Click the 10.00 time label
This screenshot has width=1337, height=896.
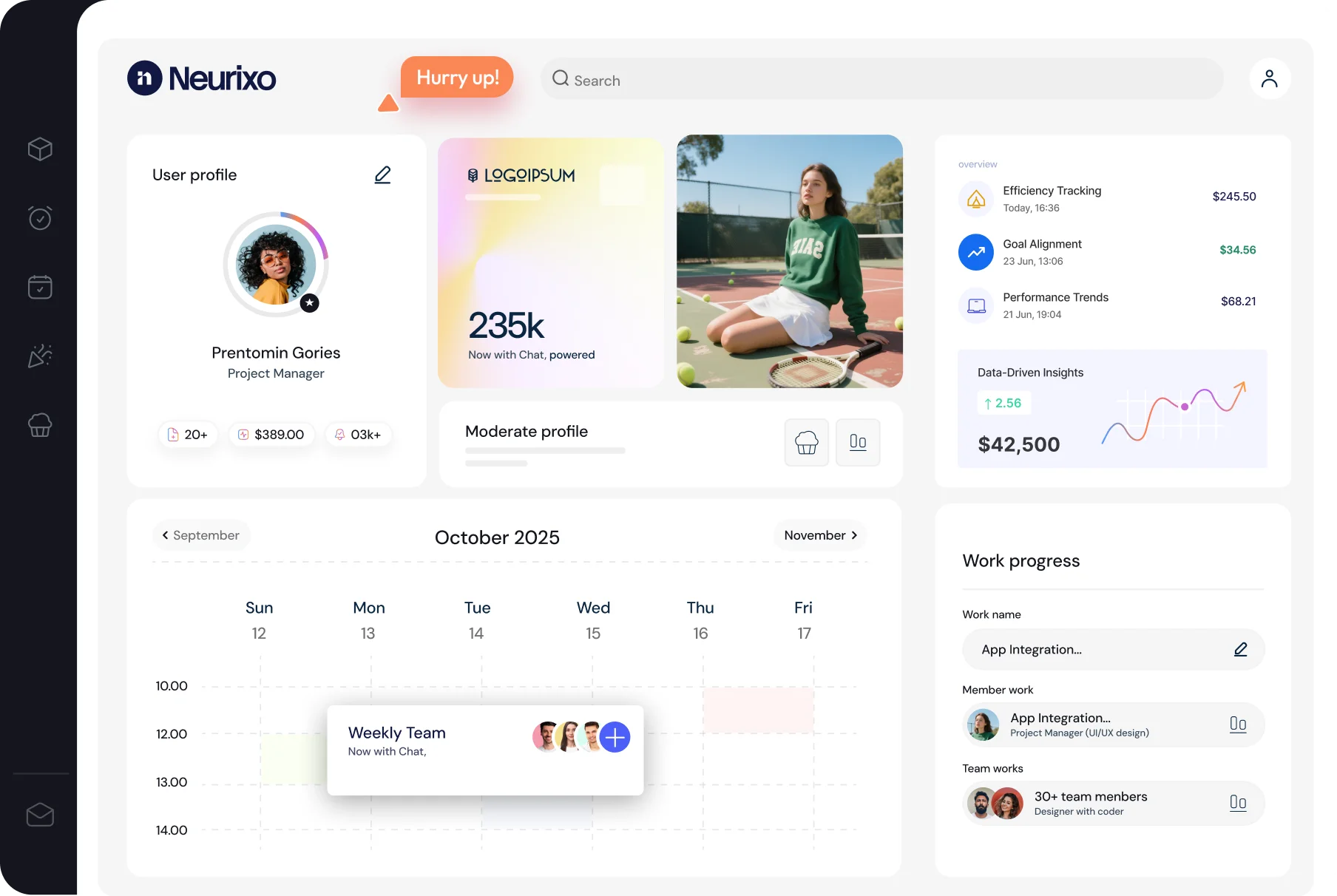coord(172,686)
